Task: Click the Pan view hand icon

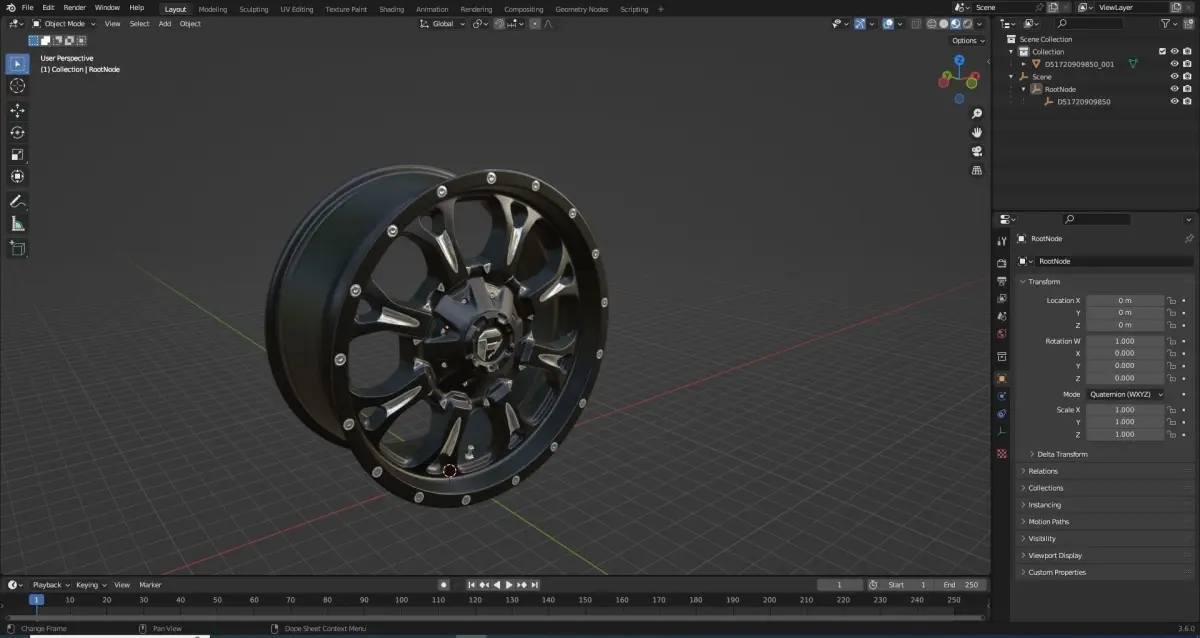Action: pyautogui.click(x=977, y=132)
